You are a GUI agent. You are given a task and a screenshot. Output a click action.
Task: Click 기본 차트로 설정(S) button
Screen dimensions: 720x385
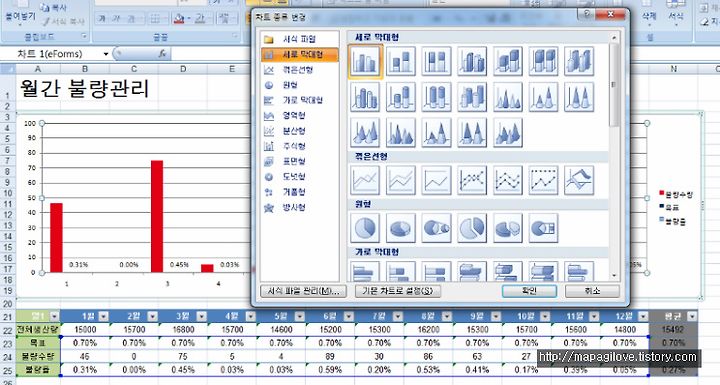(x=398, y=291)
